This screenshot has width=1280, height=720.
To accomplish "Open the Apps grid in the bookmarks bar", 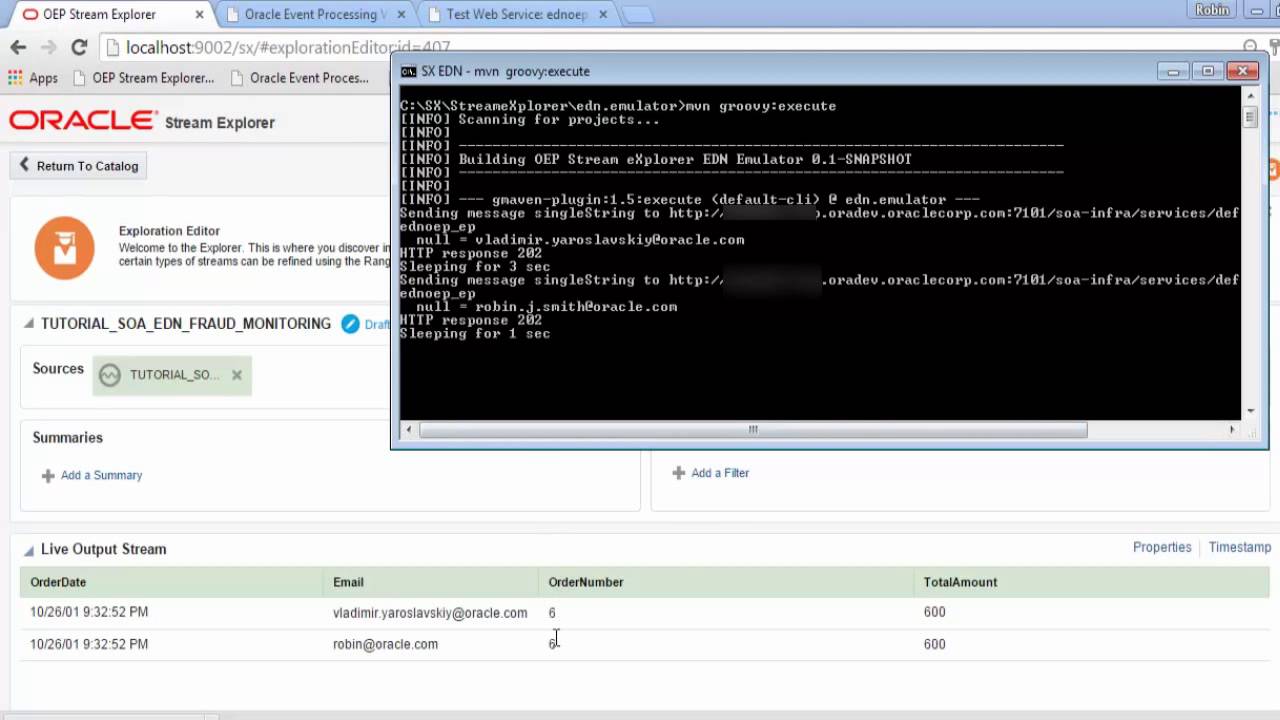I will pos(33,78).
